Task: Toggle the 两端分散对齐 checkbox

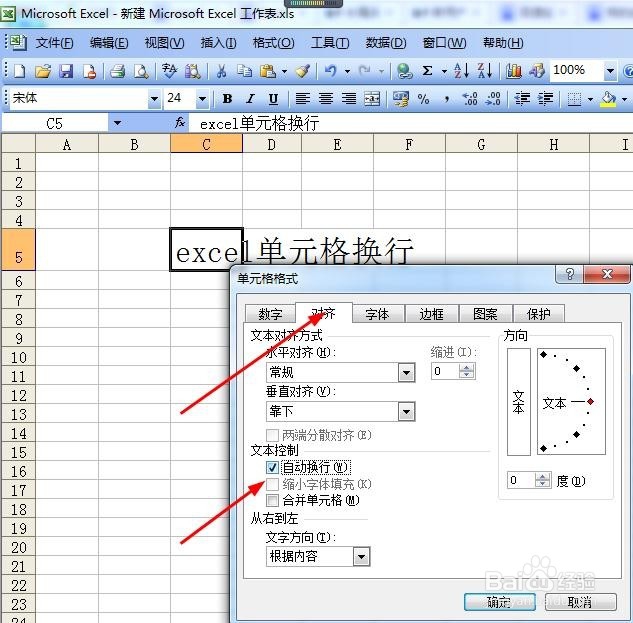Action: point(272,435)
